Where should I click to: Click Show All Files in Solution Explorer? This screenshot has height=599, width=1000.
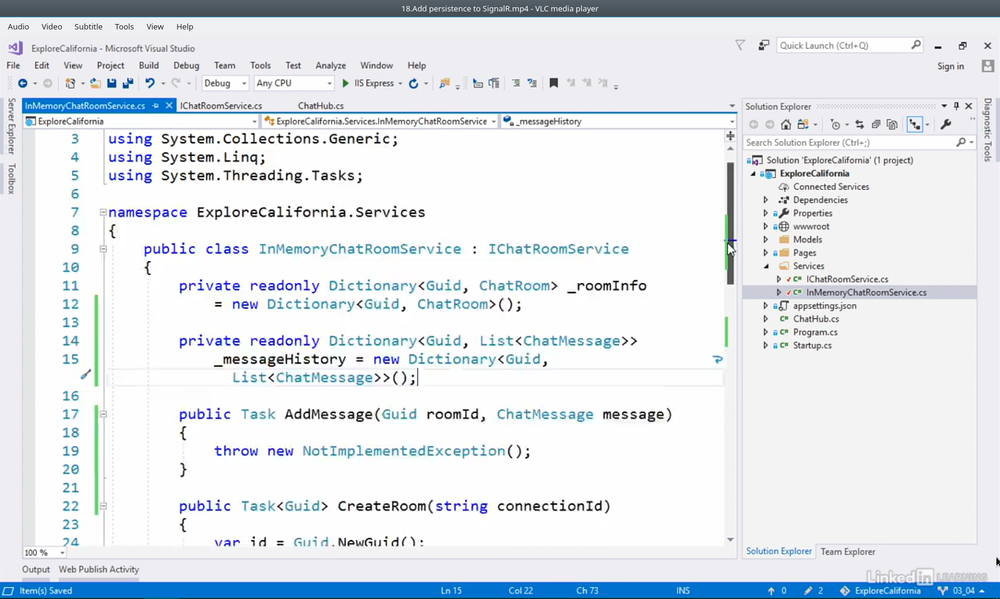pos(892,124)
